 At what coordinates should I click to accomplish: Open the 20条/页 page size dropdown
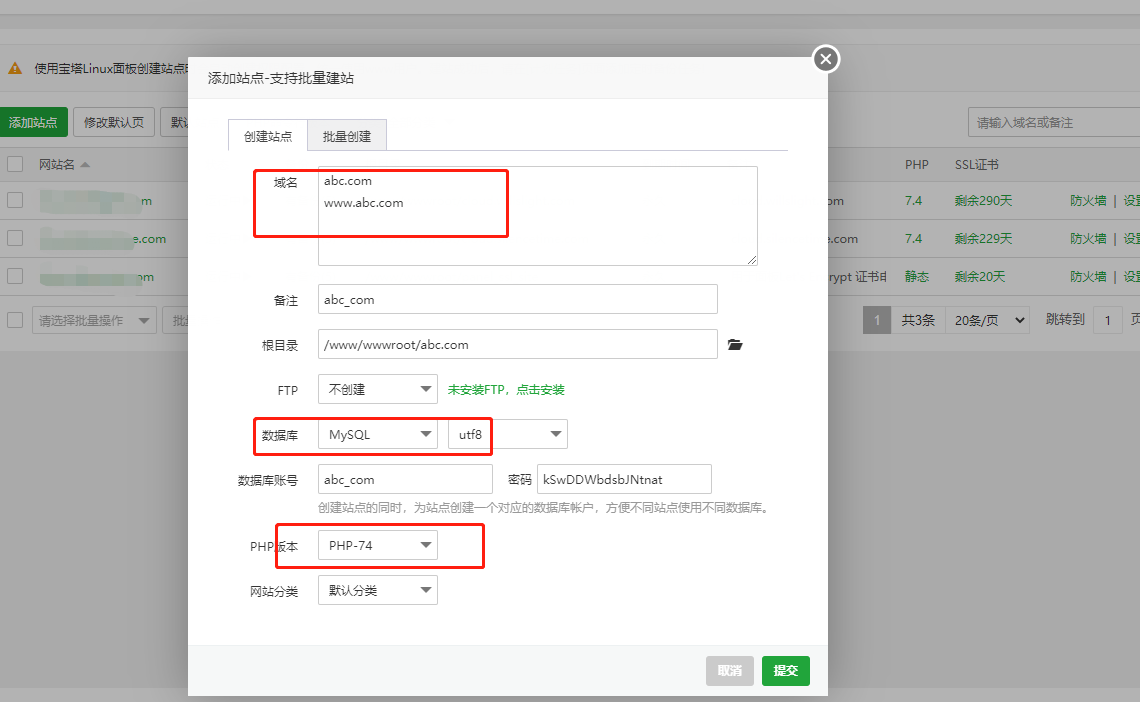986,319
